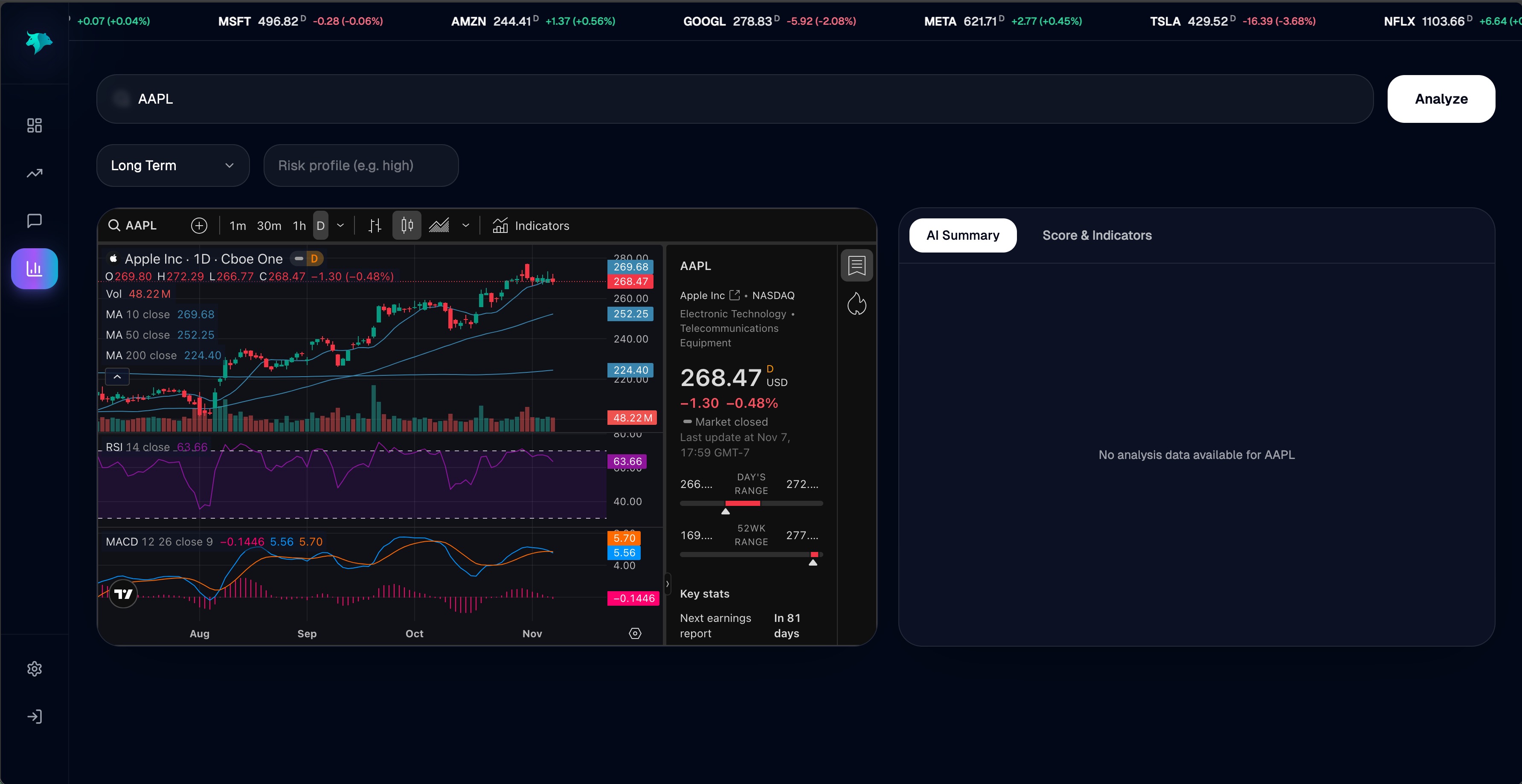
Task: Open the Long Term dropdown
Action: (x=172, y=166)
